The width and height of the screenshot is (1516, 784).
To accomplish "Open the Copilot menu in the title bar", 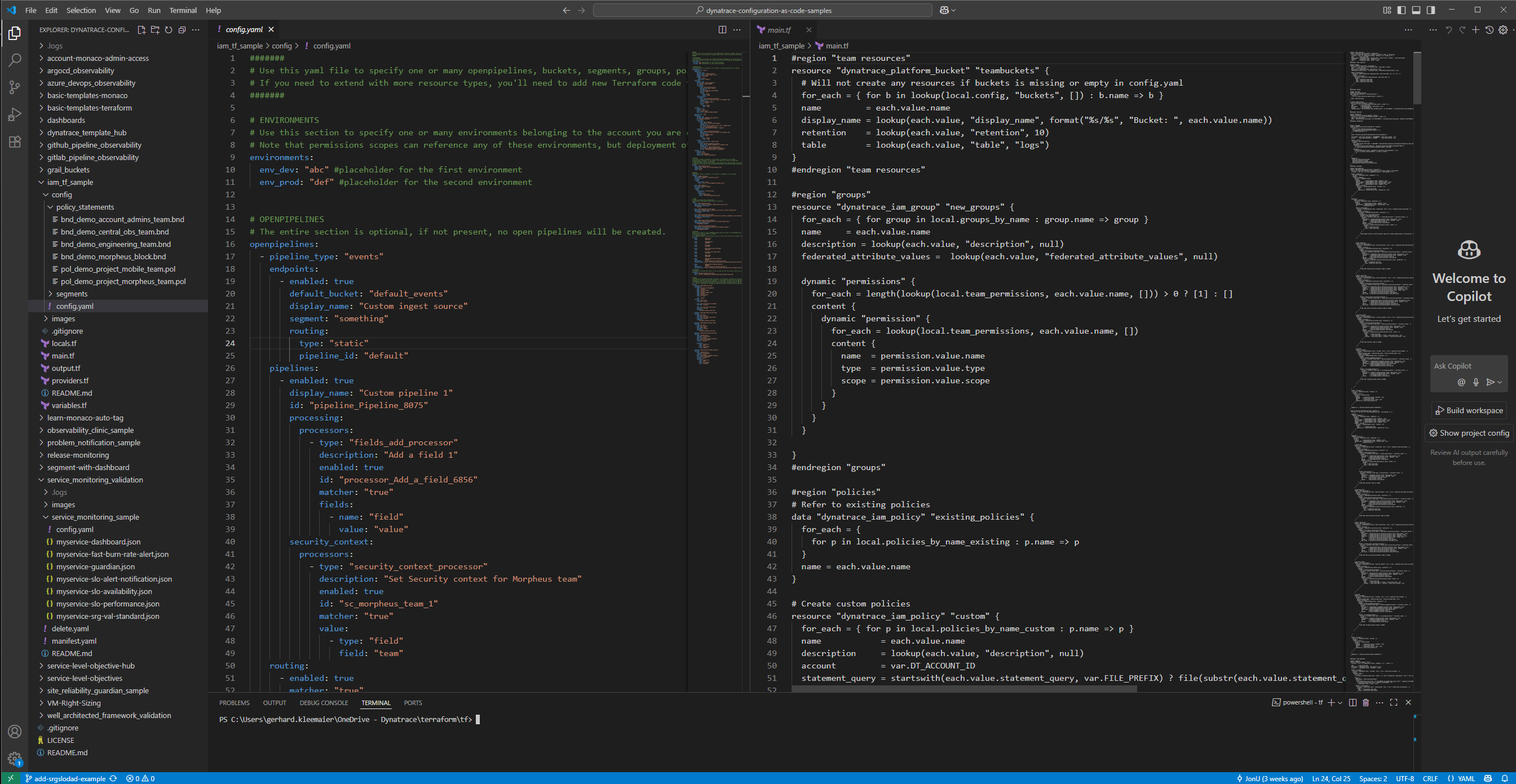I will pyautogui.click(x=948, y=11).
